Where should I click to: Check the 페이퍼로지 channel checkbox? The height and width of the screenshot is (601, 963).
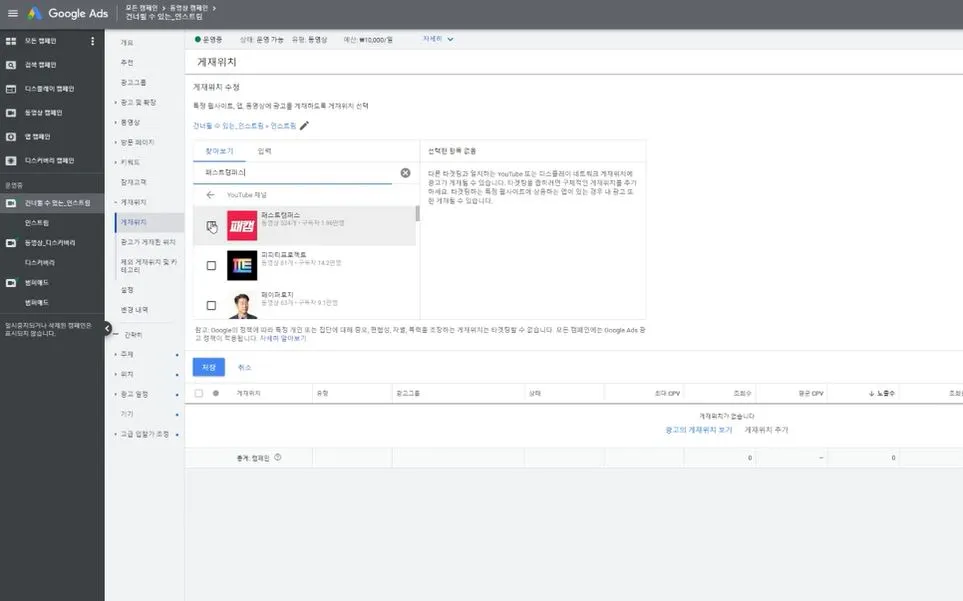(x=211, y=305)
